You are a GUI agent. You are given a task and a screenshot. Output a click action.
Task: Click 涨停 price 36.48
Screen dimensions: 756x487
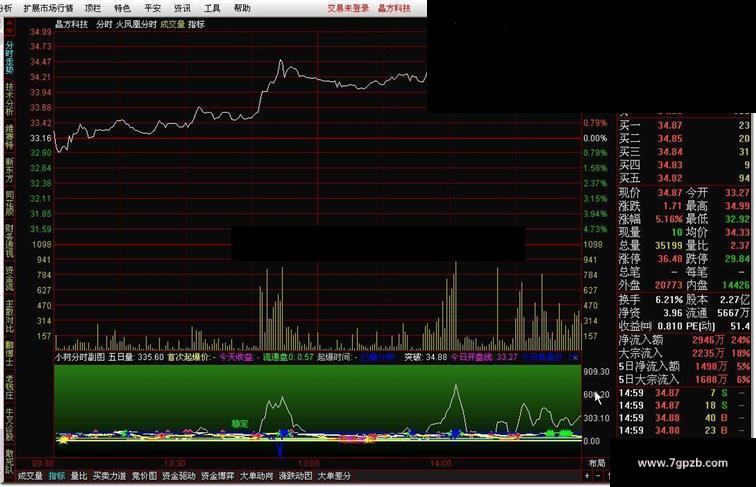pos(670,258)
